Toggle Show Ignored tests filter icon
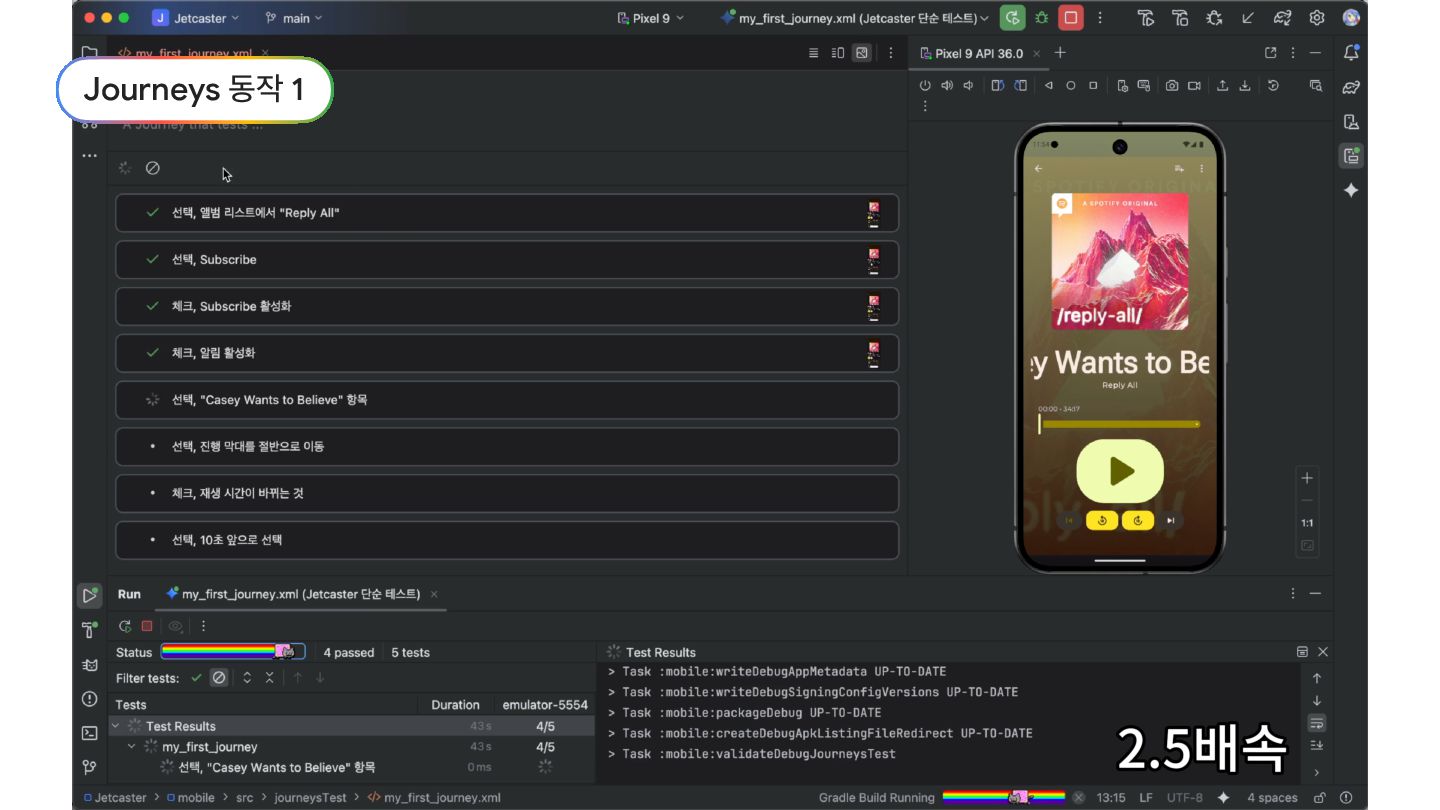Image resolution: width=1440 pixels, height=810 pixels. [x=219, y=678]
